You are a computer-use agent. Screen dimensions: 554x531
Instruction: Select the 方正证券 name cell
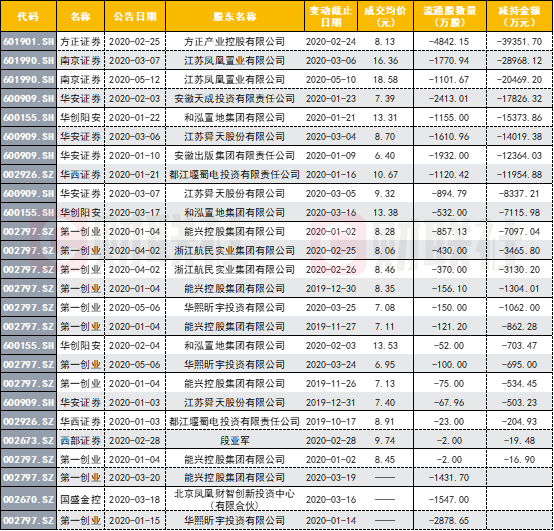point(80,42)
